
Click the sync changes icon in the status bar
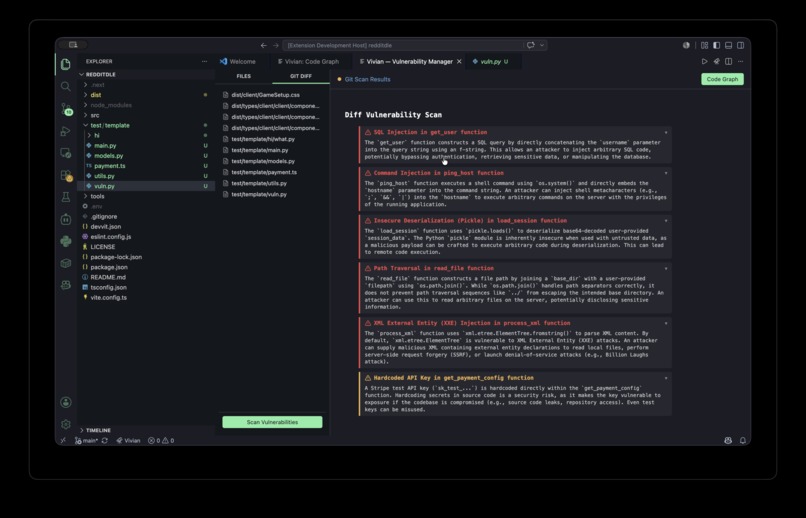tap(105, 440)
